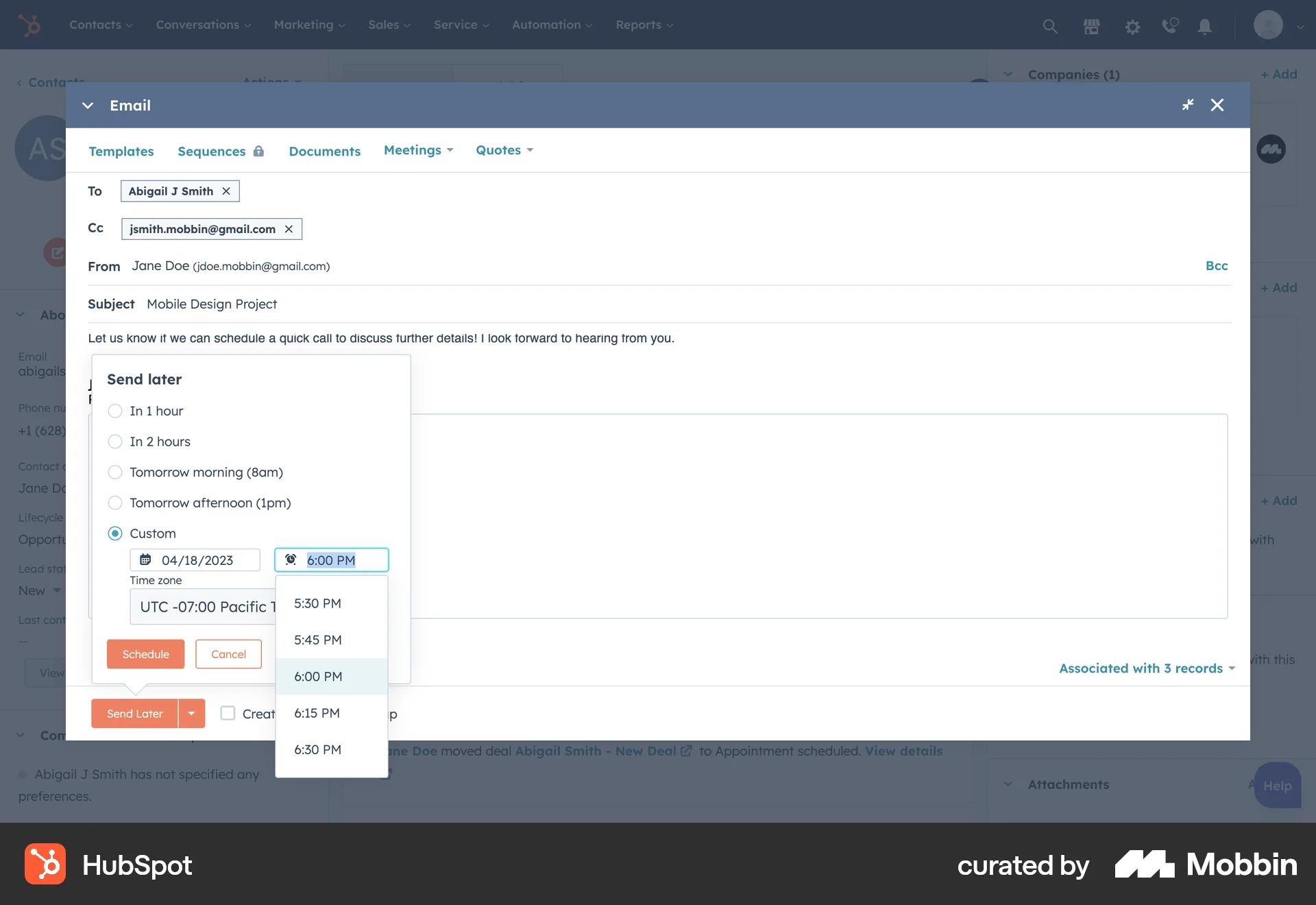Open the HubSpot global search
1316x905 pixels.
(x=1049, y=26)
